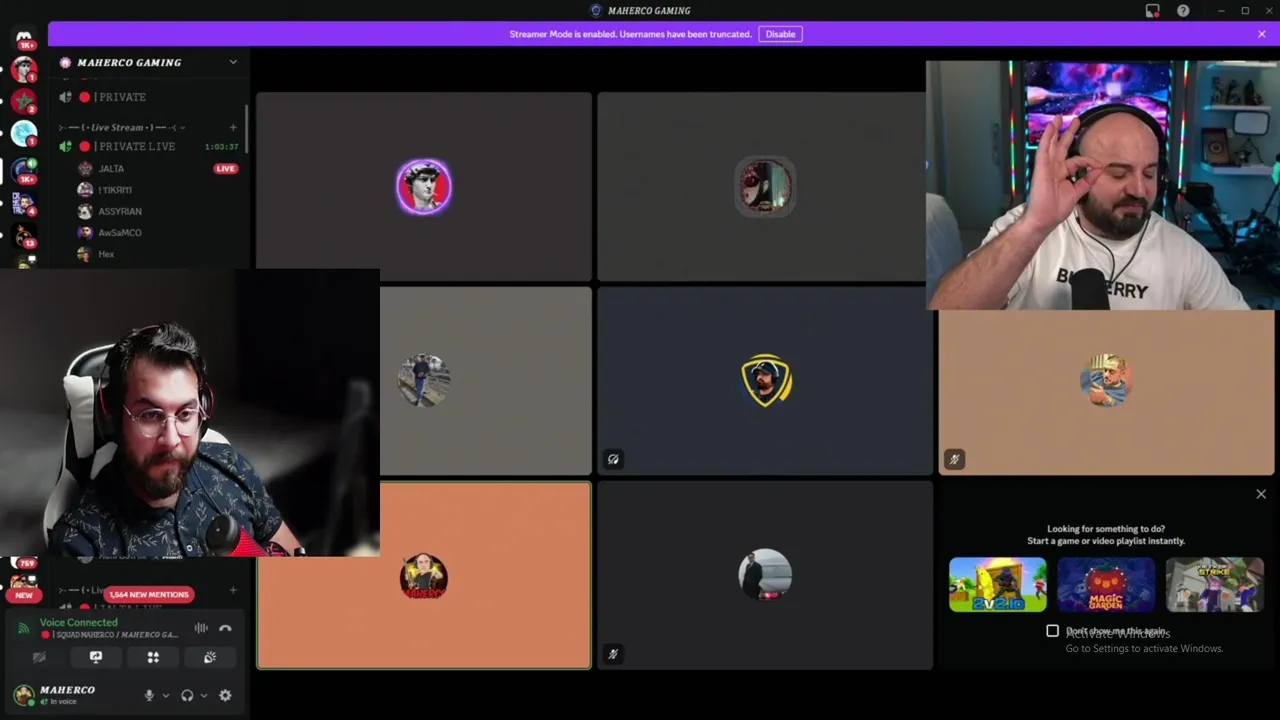Watch JALTA's LIVE stream badge
Image resolution: width=1280 pixels, height=720 pixels.
[225, 168]
